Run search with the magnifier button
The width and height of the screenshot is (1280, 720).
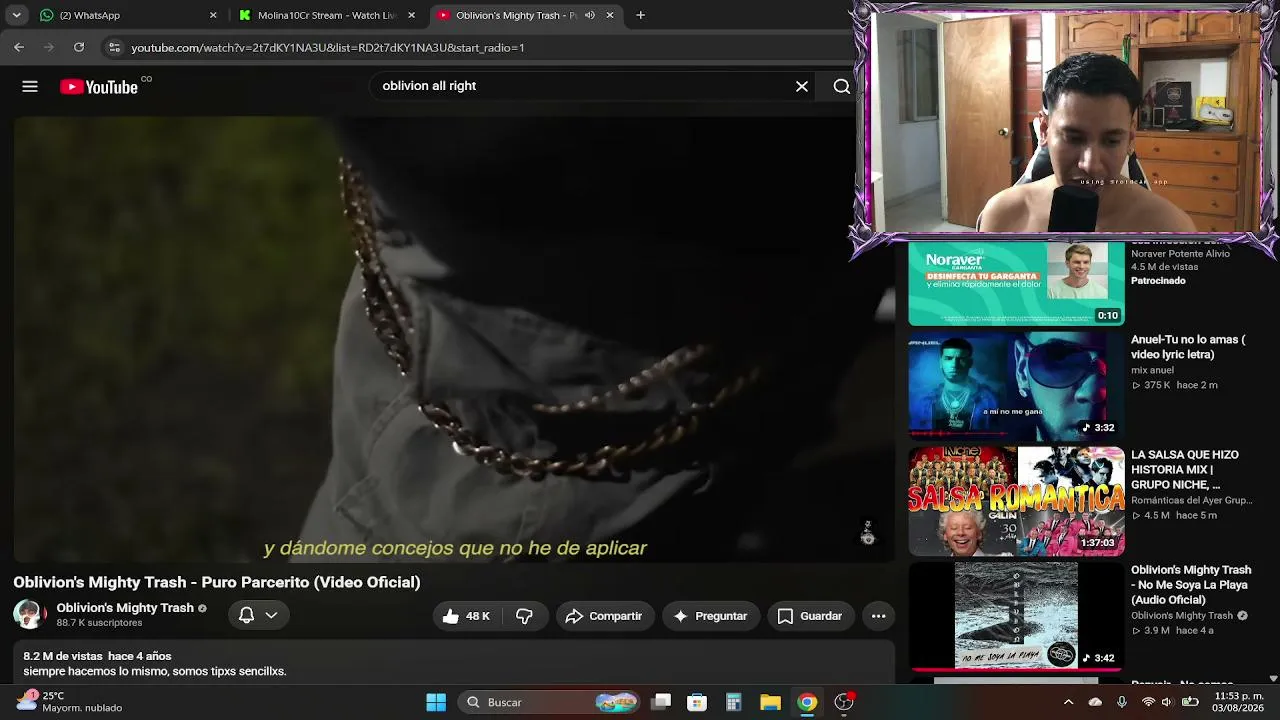tap(842, 87)
